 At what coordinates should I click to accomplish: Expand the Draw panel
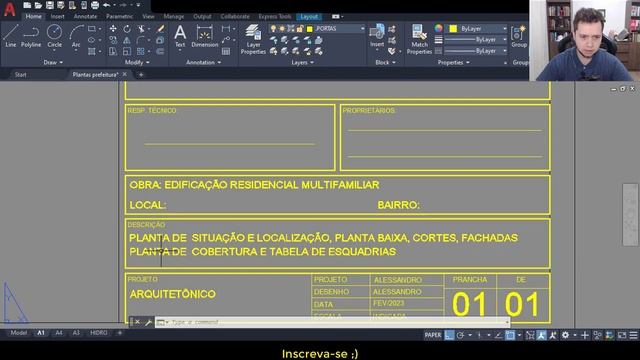53,62
